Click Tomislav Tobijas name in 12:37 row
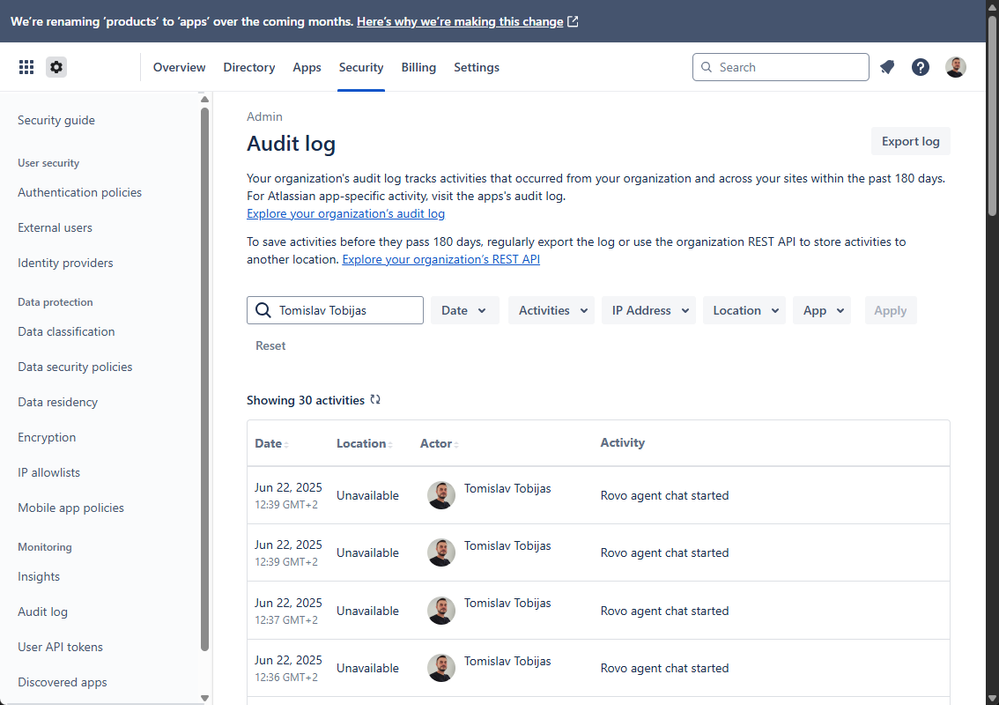This screenshot has width=999, height=705. [507, 603]
